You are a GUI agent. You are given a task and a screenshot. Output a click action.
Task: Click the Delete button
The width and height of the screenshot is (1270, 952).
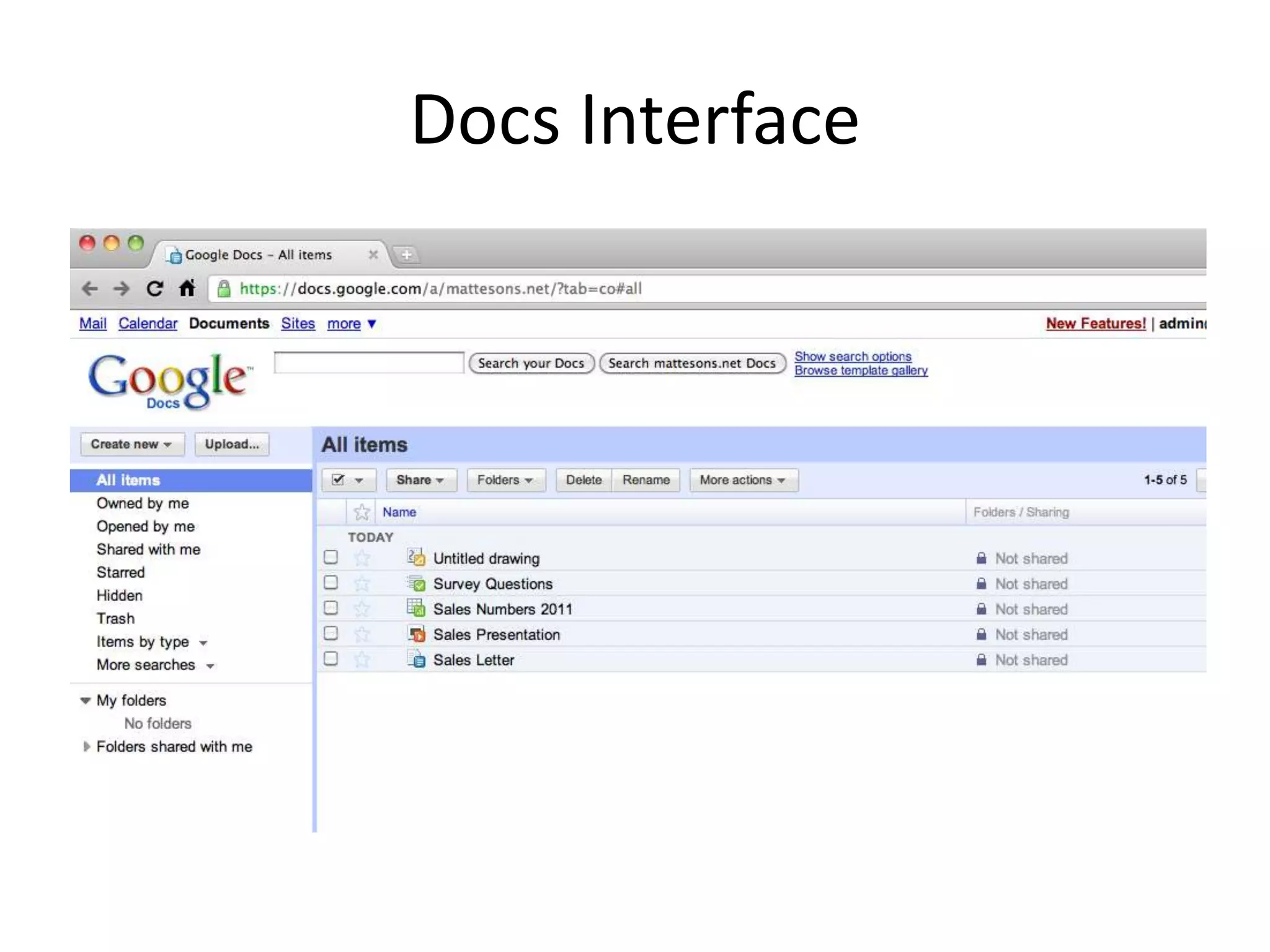coord(584,480)
